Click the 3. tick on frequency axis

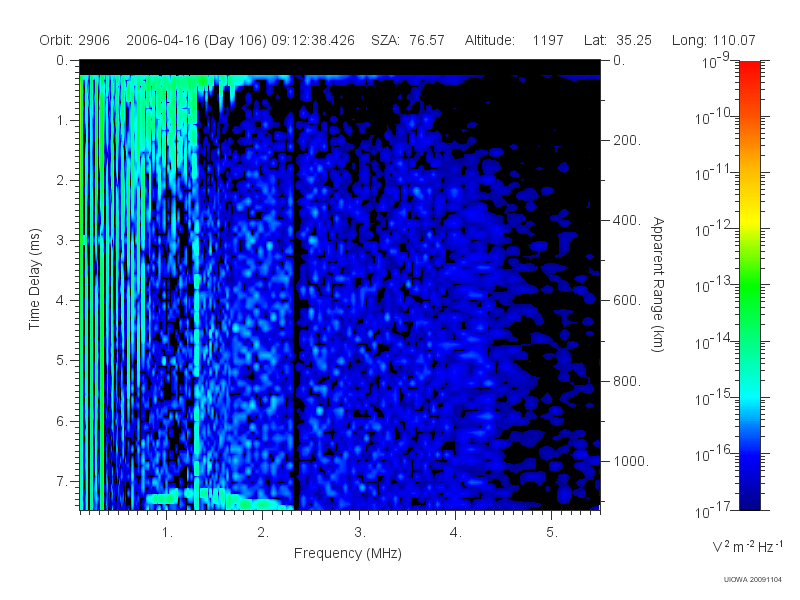click(x=360, y=533)
